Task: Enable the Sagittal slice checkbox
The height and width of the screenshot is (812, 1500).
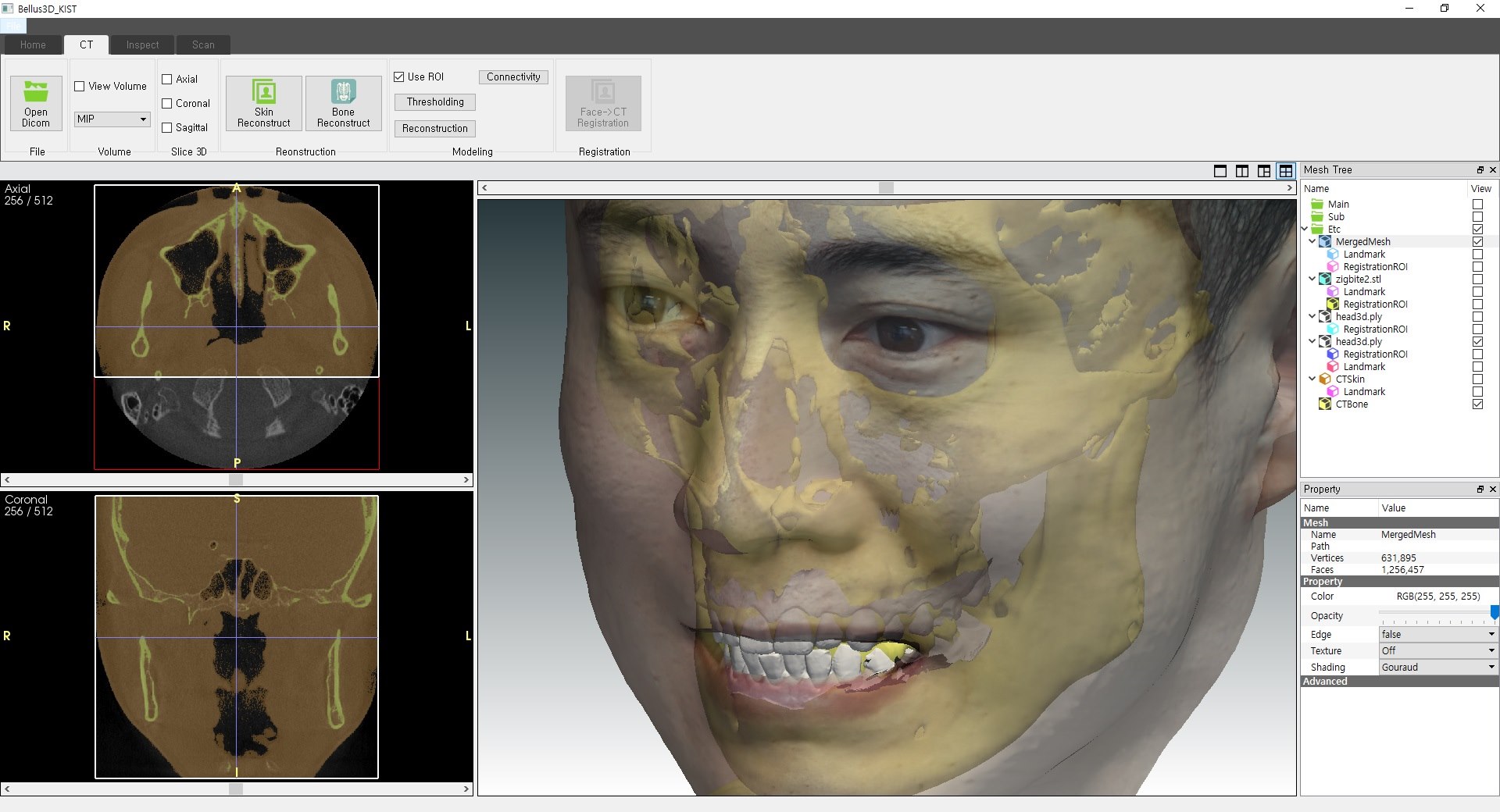Action: click(x=166, y=128)
